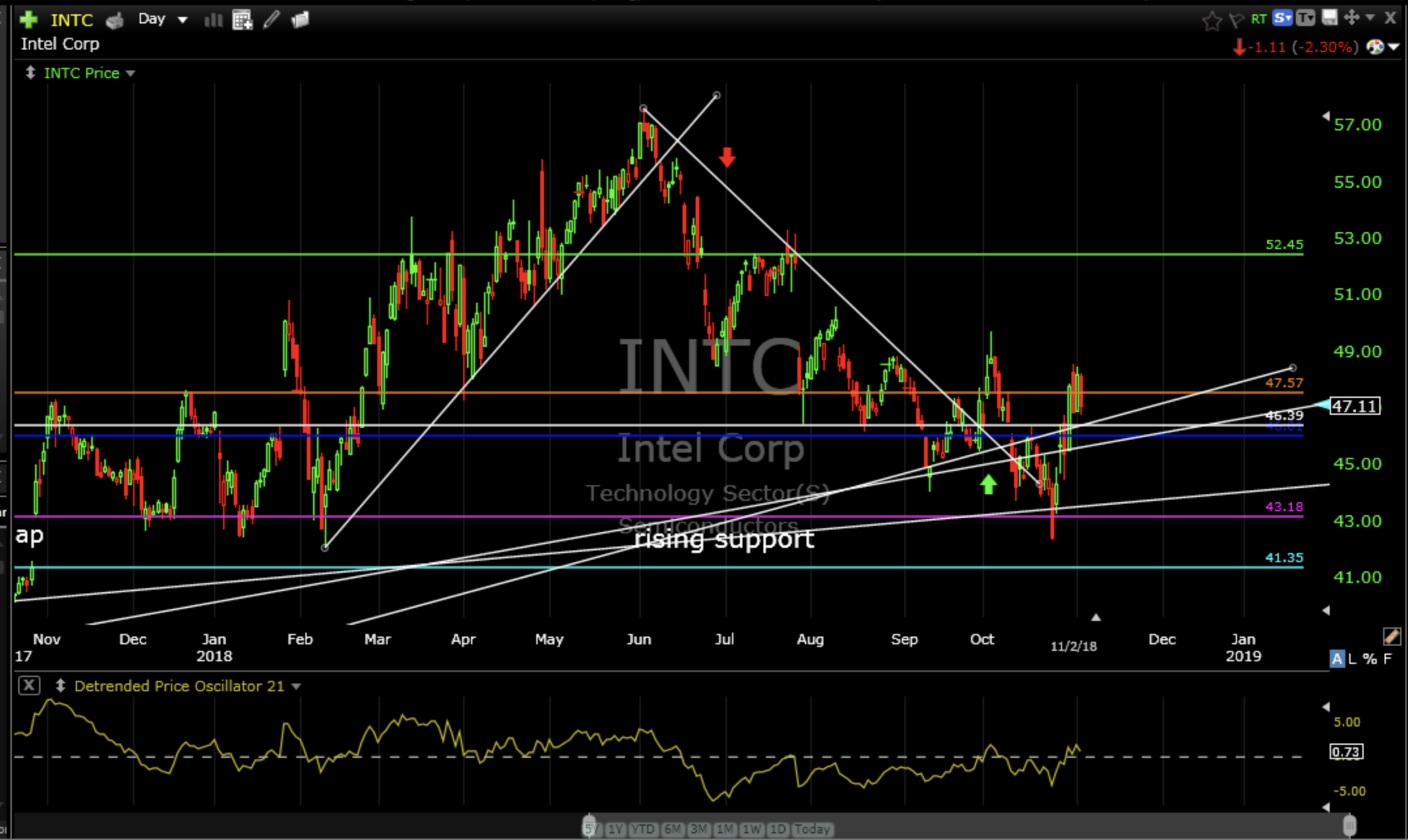This screenshot has height=840, width=1408.
Task: Click the floppy disk save icon
Action: pos(1329,18)
